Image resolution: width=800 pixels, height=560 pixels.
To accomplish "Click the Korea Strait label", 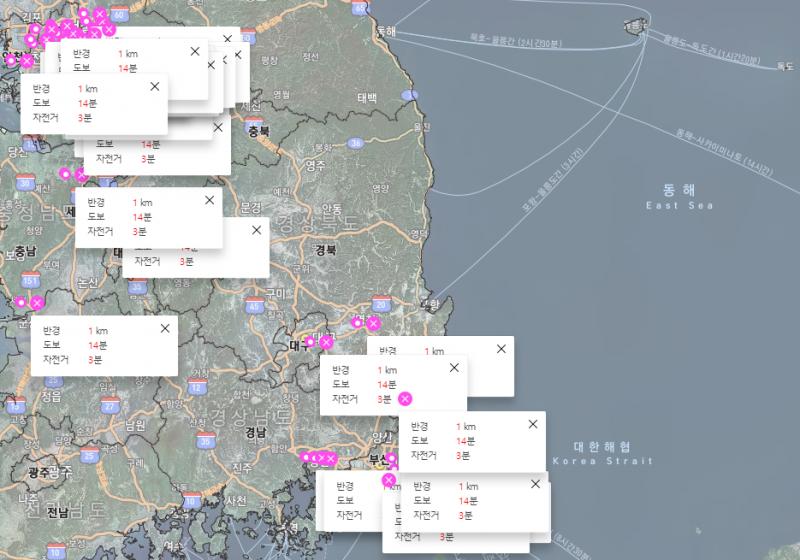I will point(603,461).
